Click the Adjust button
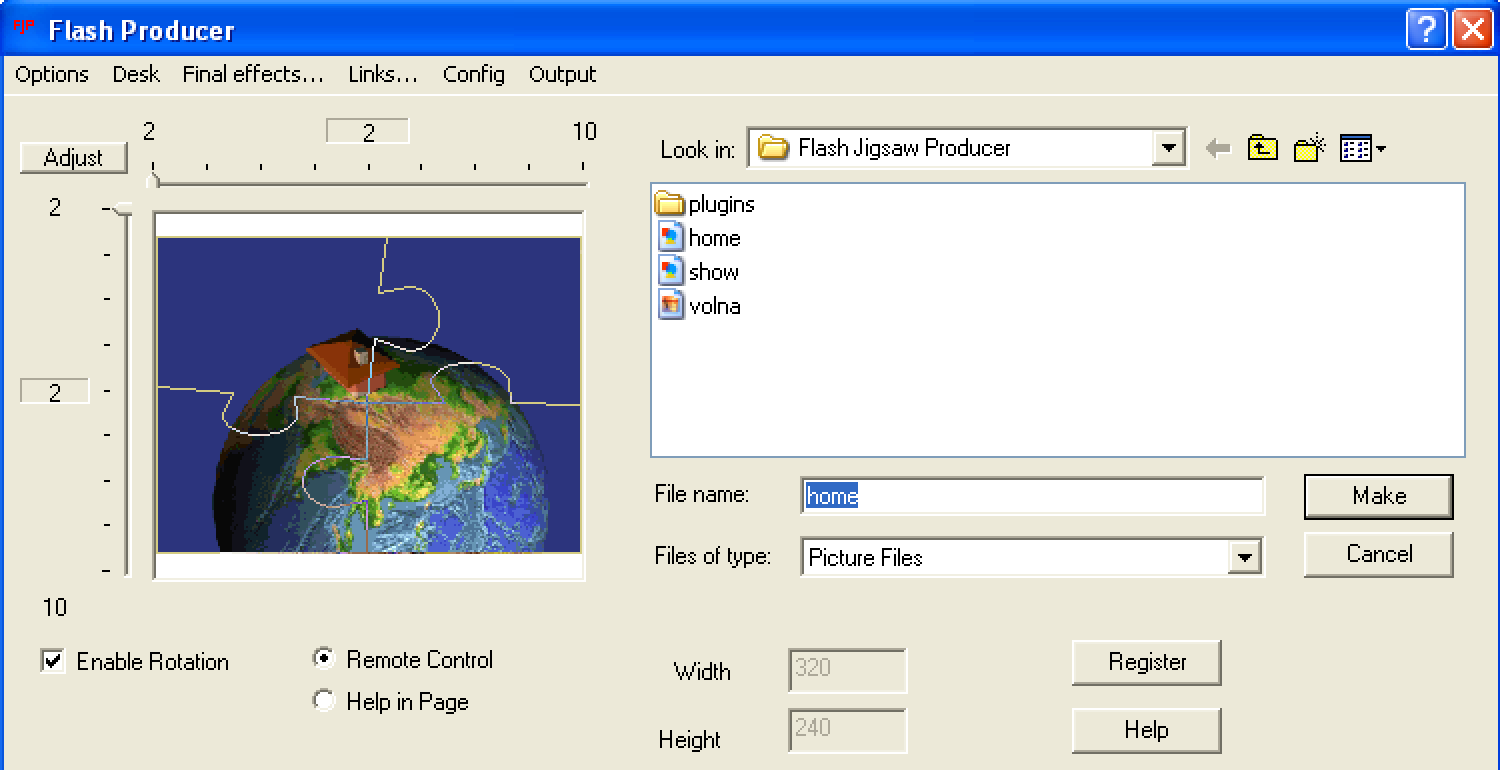1500x770 pixels. (x=74, y=158)
